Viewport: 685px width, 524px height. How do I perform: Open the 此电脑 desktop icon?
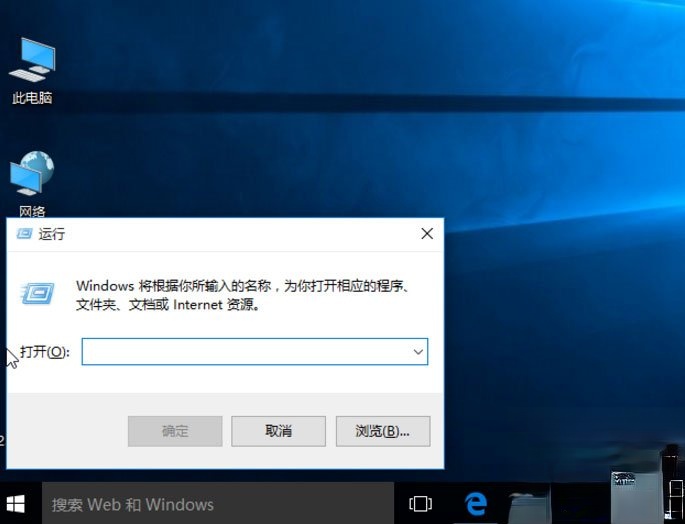pos(32,71)
